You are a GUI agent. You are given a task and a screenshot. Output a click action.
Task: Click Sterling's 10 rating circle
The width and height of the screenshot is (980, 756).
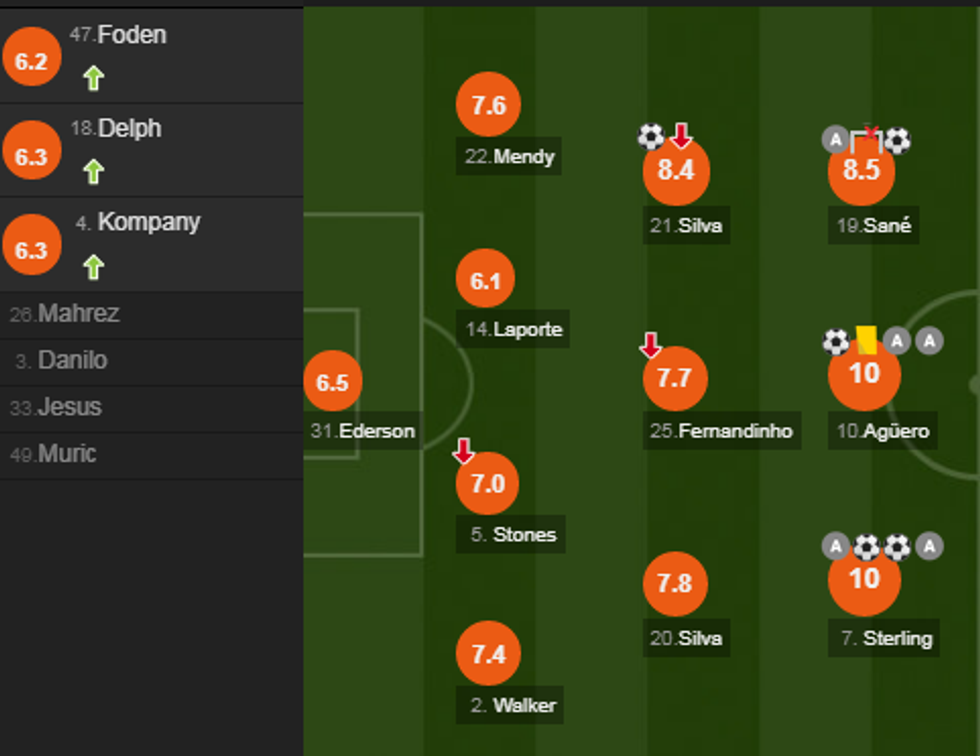[864, 579]
